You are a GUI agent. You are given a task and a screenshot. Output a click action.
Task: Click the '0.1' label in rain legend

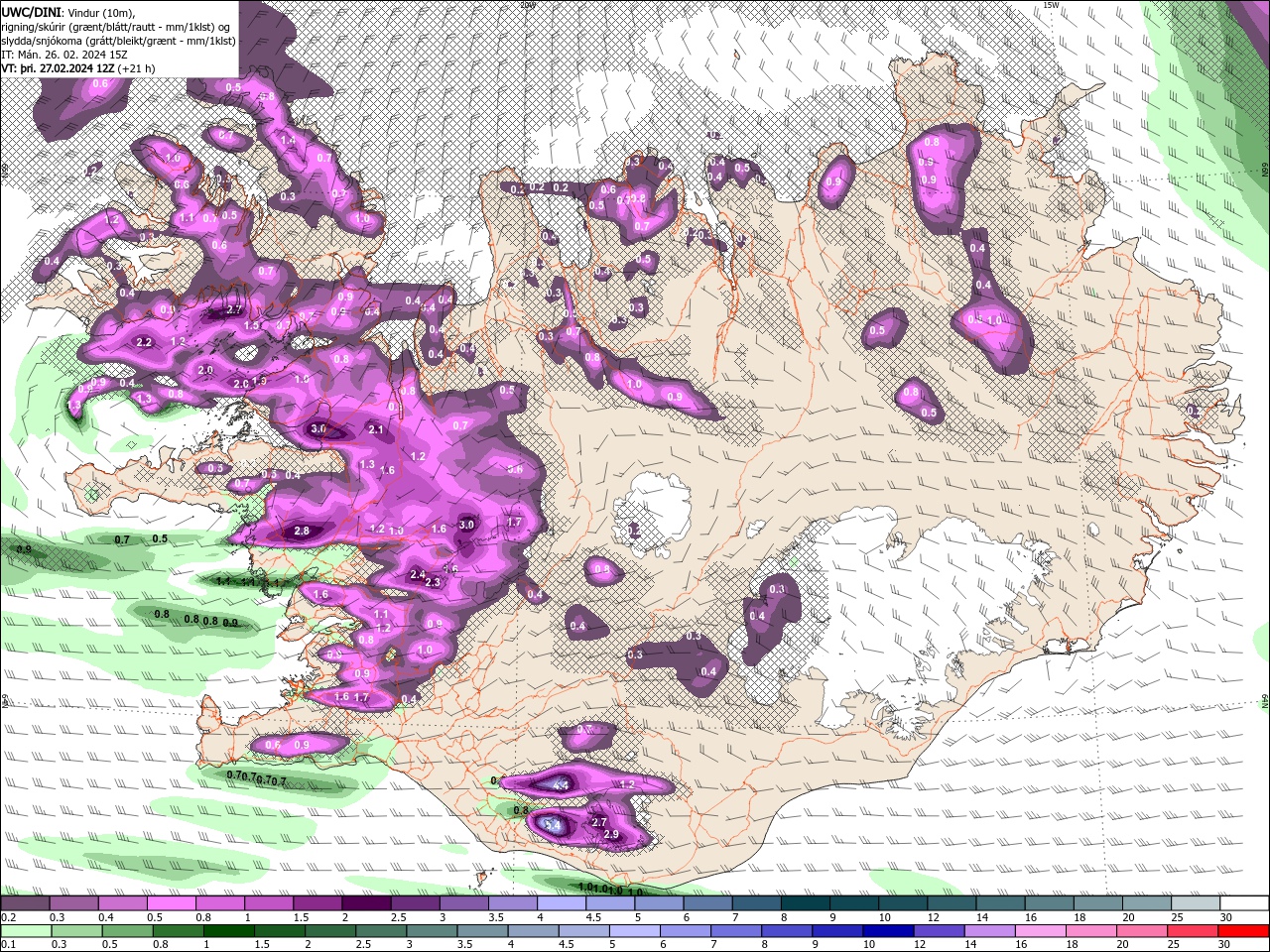[x=8, y=945]
